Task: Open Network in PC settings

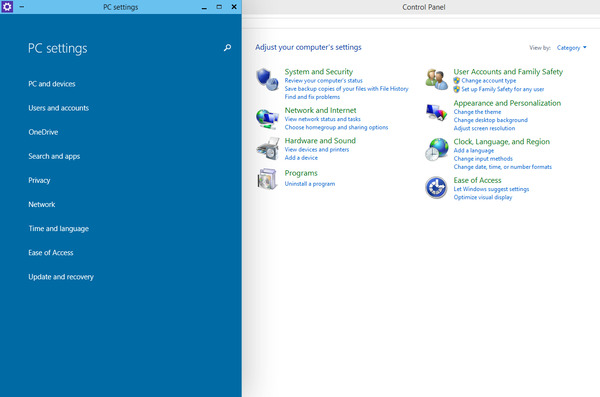Action: tap(42, 204)
